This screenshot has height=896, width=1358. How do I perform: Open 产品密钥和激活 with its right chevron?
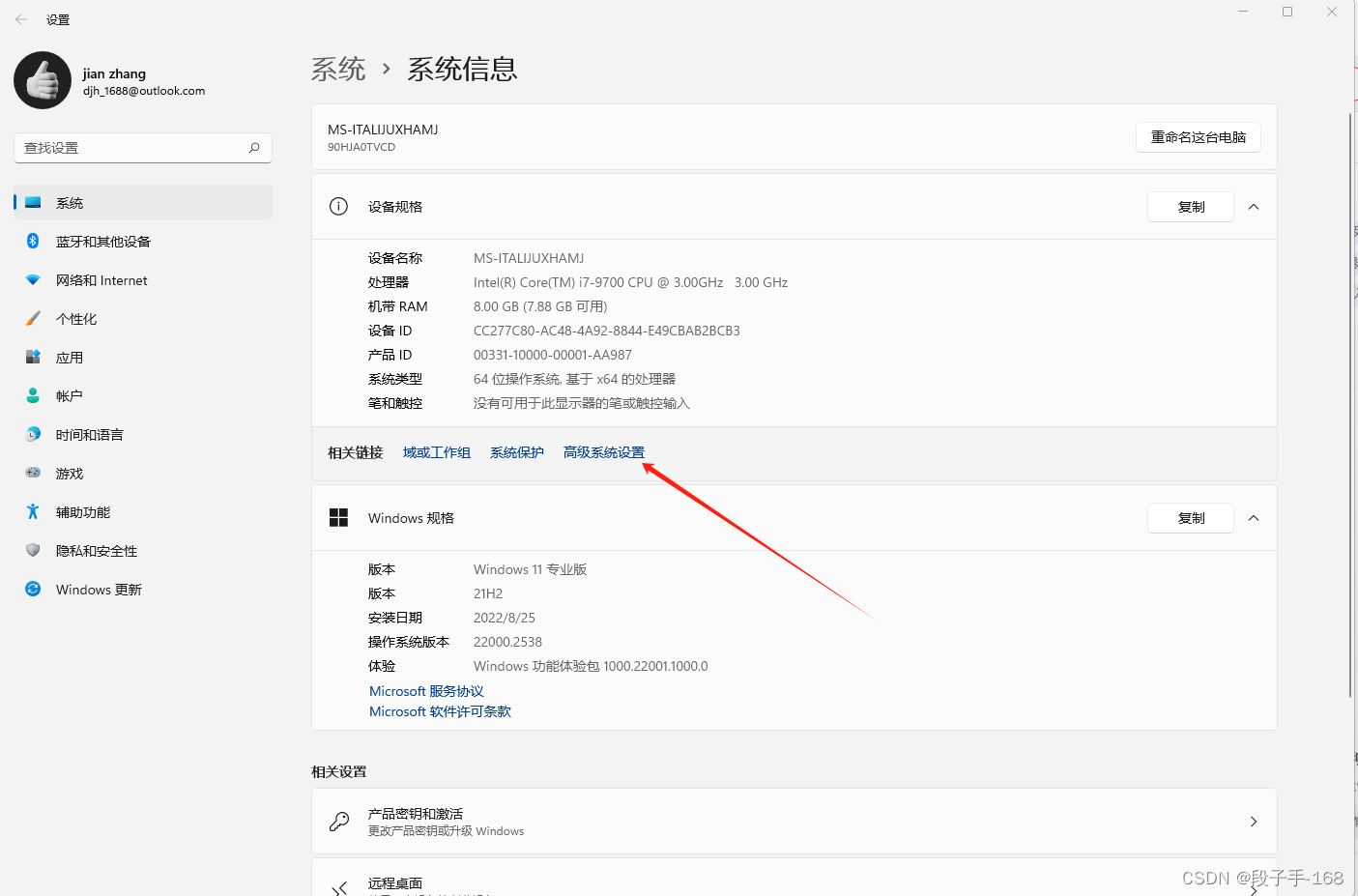[1254, 822]
